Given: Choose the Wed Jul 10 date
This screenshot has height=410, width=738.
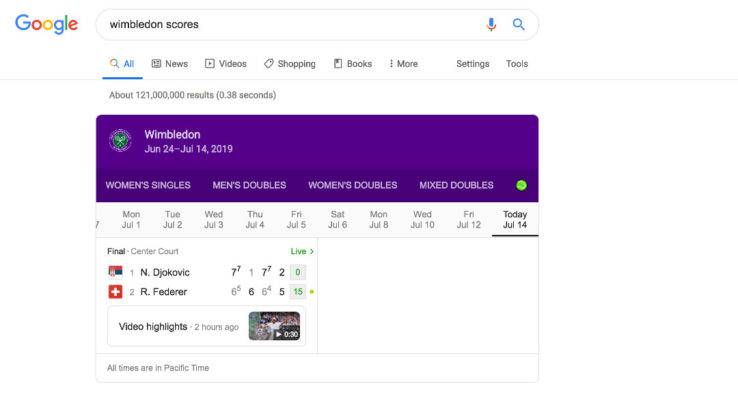Looking at the screenshot, I should (x=422, y=219).
